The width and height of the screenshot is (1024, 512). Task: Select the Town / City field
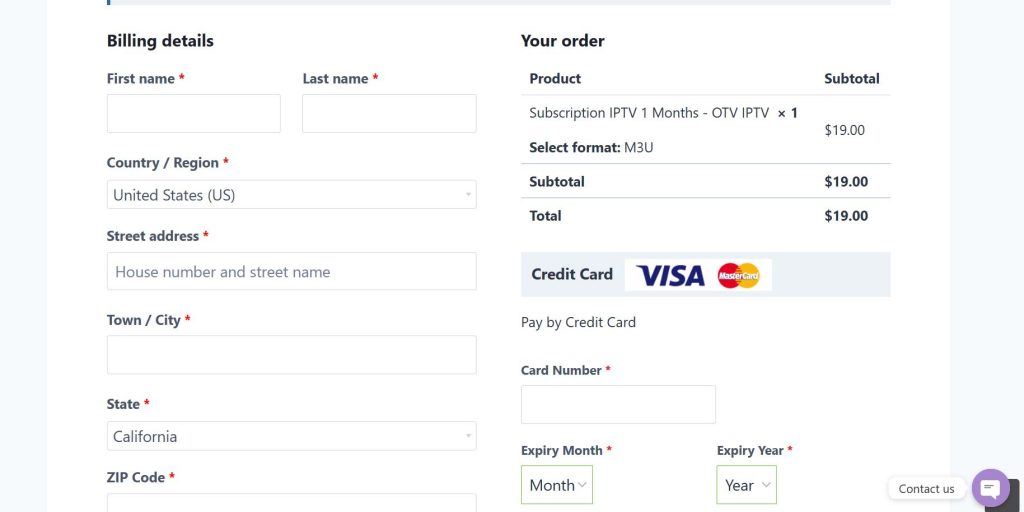pos(291,355)
